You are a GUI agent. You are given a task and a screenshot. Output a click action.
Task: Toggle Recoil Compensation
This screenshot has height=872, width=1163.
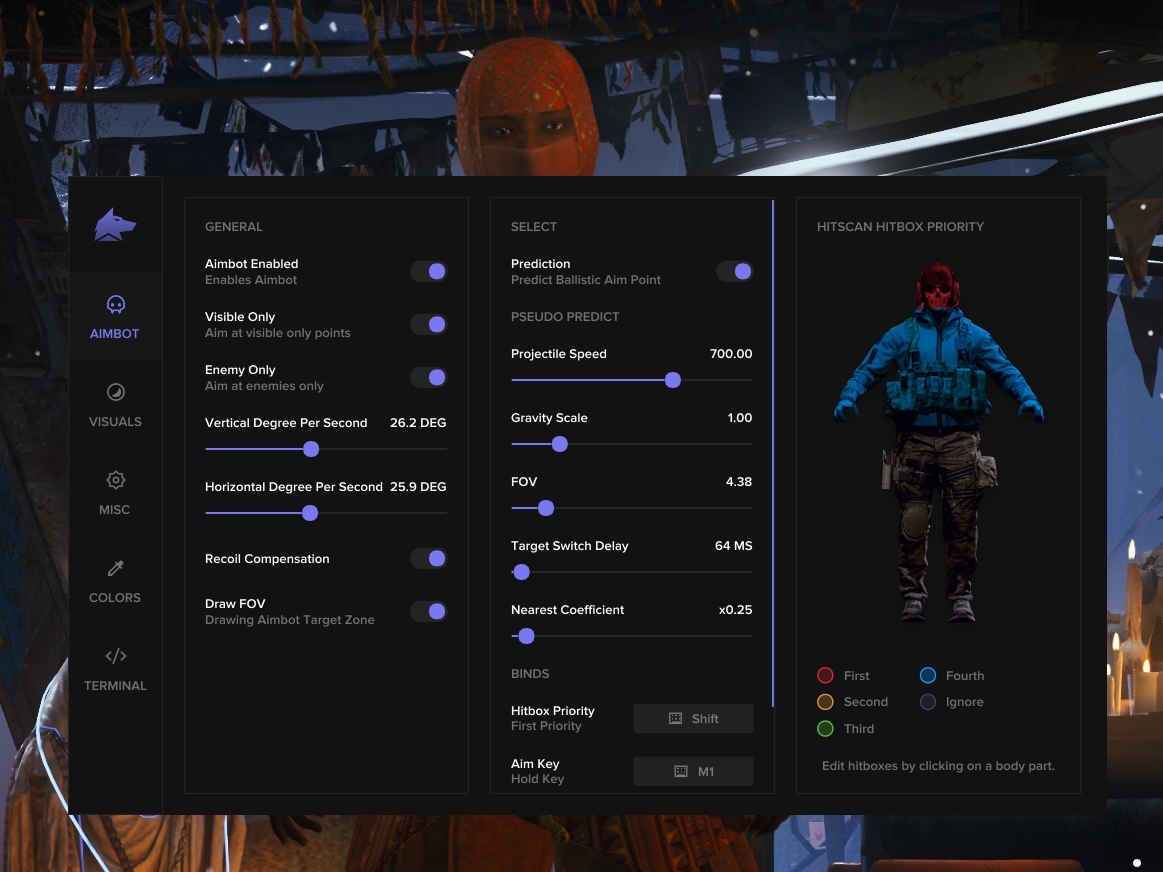pos(428,558)
